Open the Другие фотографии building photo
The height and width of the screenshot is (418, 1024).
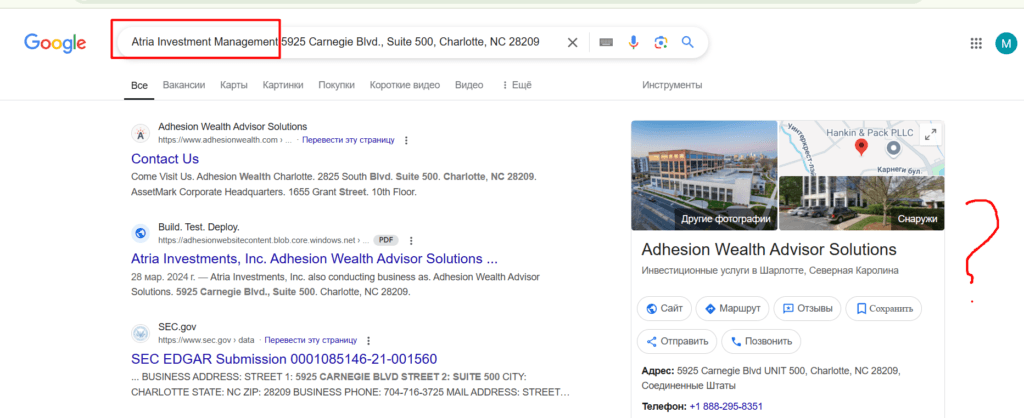(704, 175)
